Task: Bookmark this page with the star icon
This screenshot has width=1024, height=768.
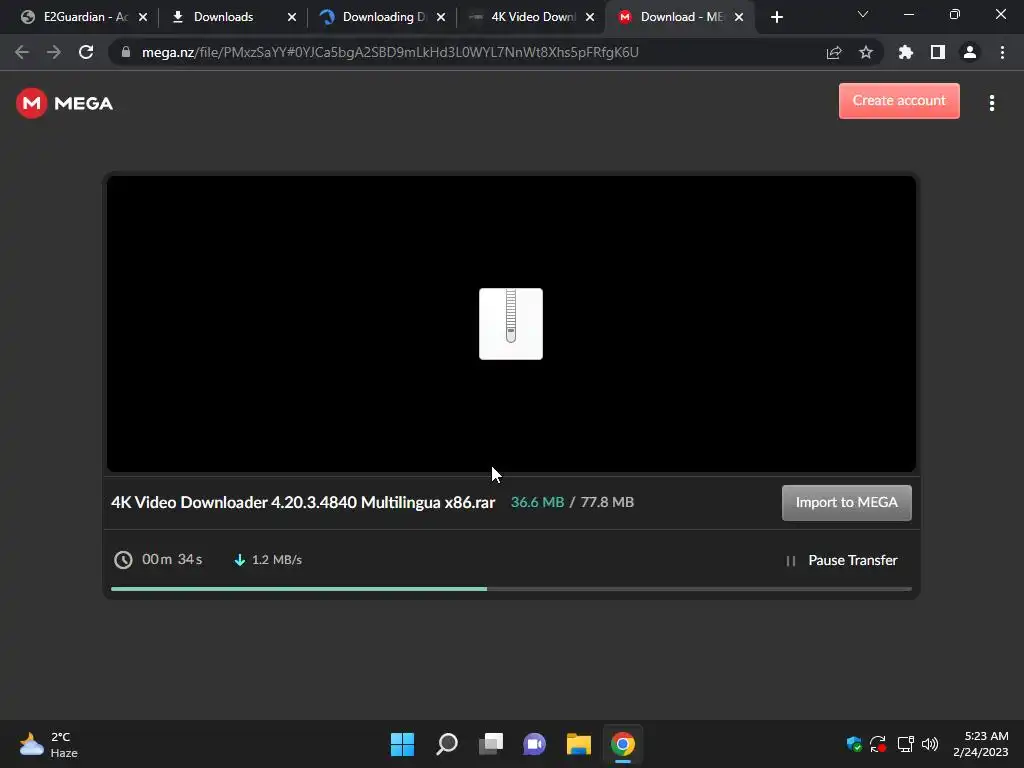Action: (865, 52)
